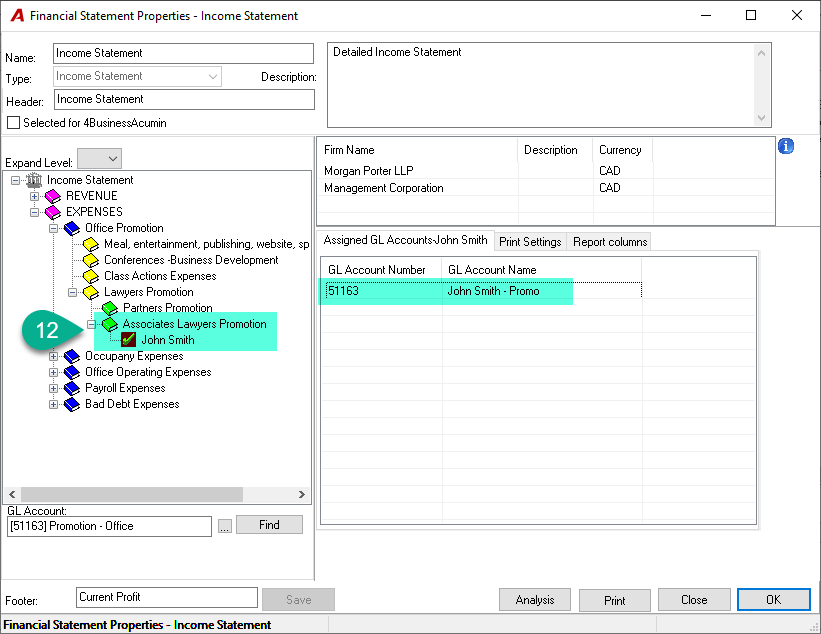Expand the Occupany Expenses node
The height and width of the screenshot is (634, 821).
coord(53,357)
